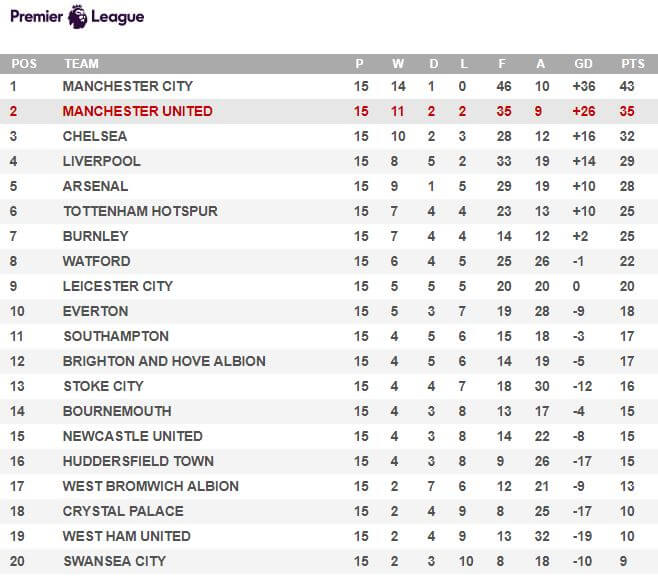Click Burnley team name

[96, 236]
